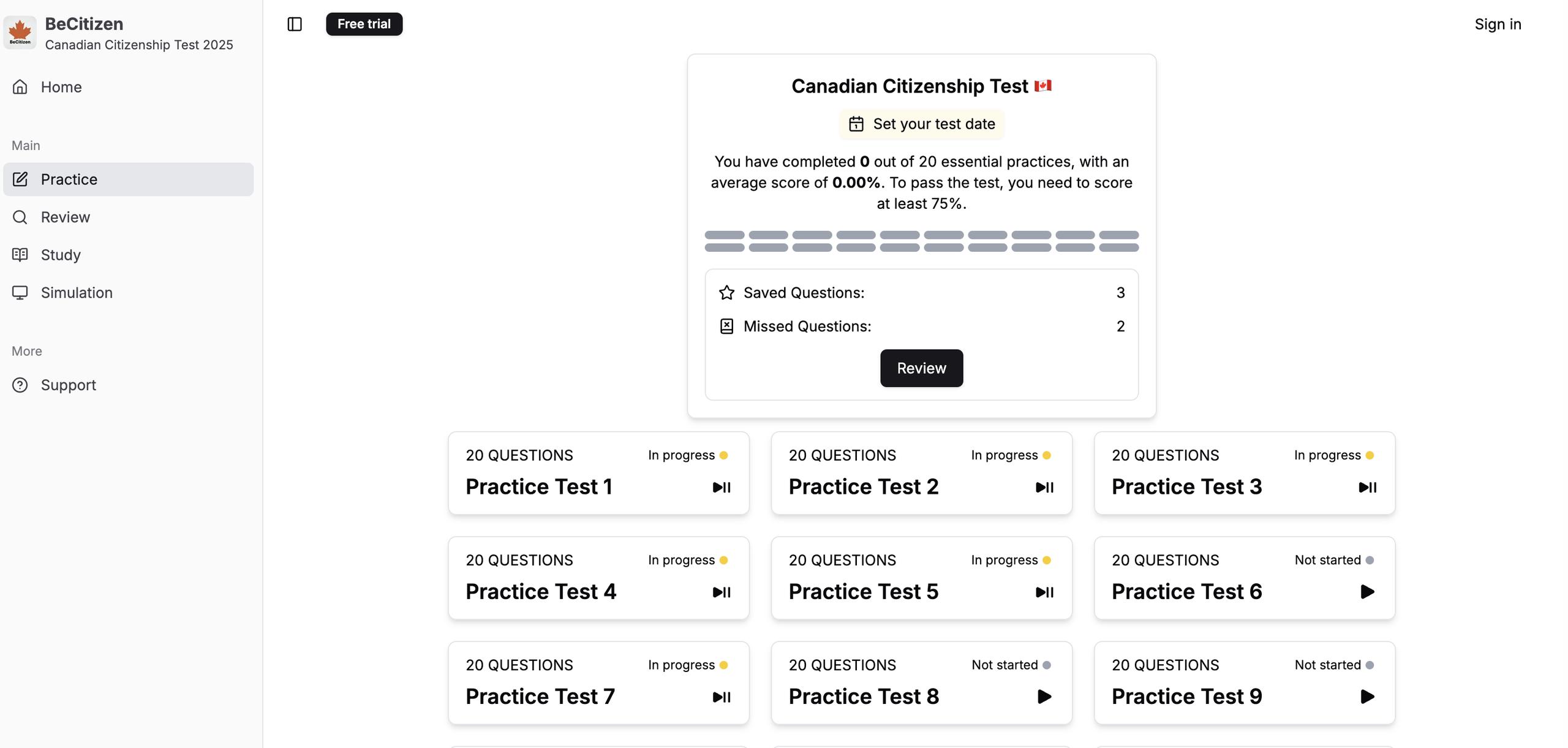This screenshot has width=1568, height=748.
Task: Open the Study section
Action: [x=61, y=255]
